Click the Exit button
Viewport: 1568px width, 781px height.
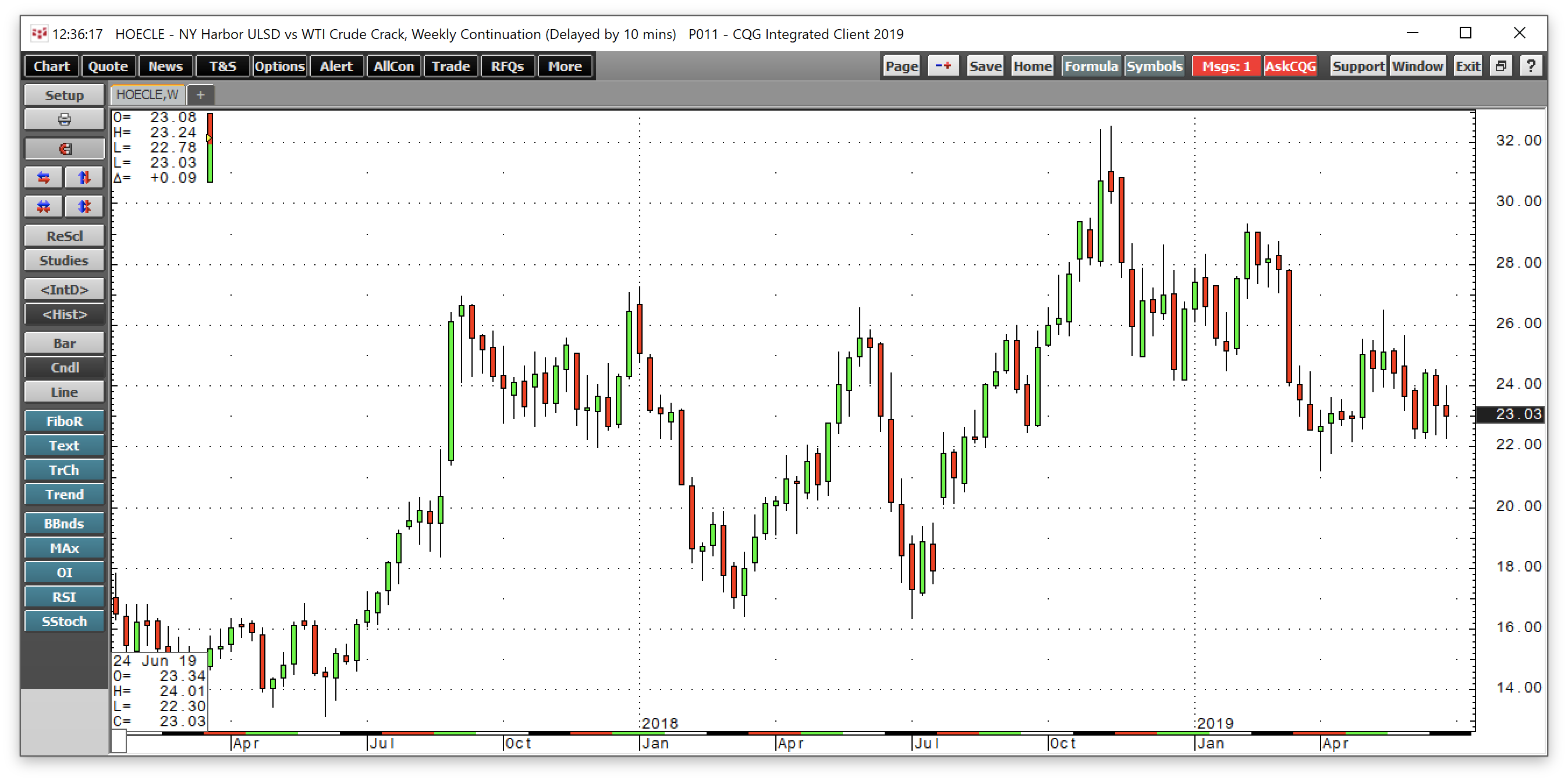click(1467, 66)
